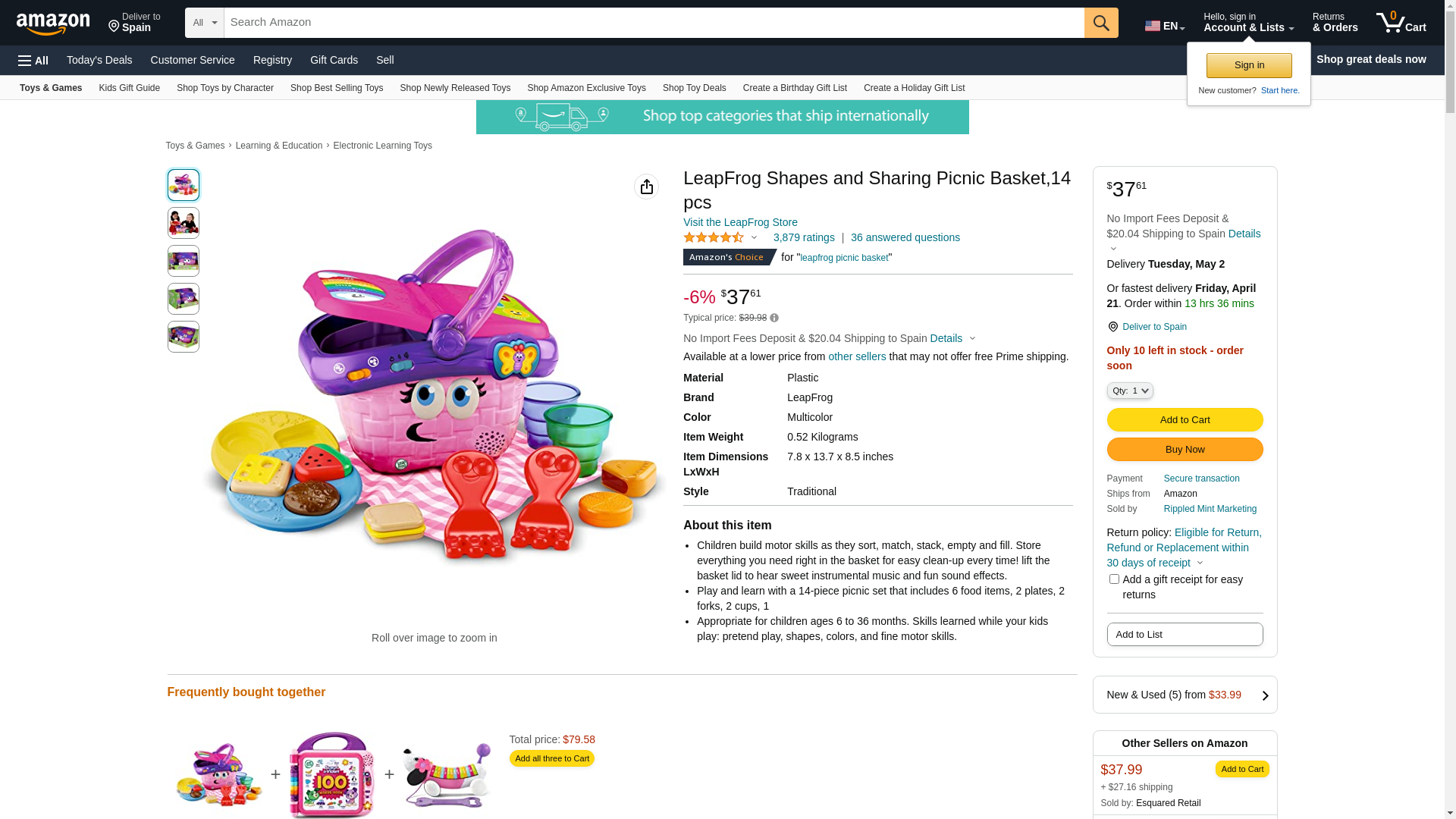Select the language flag EN selector
This screenshot has width=1456, height=819.
coord(1164,26)
